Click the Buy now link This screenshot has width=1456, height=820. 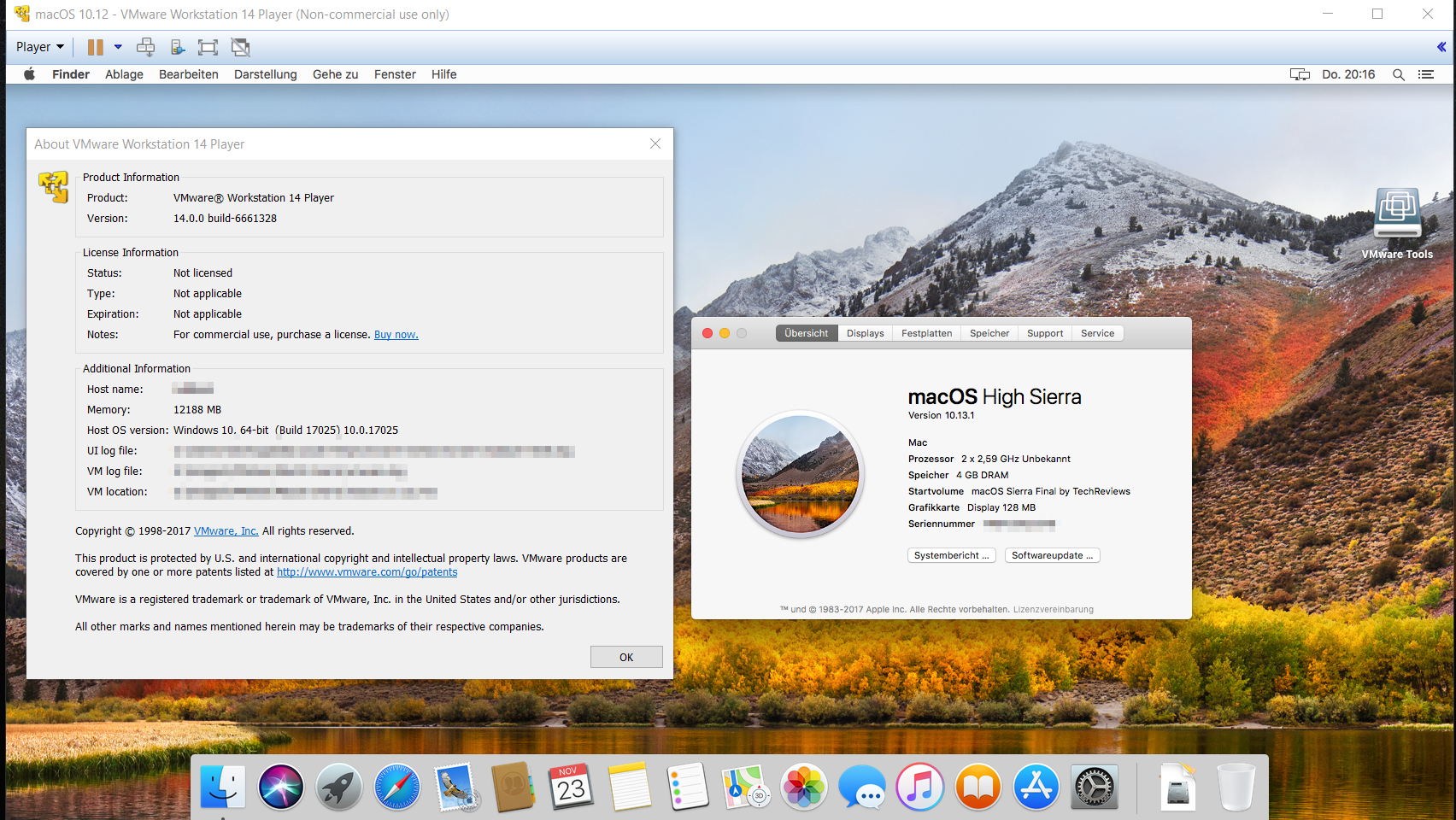[x=396, y=335]
